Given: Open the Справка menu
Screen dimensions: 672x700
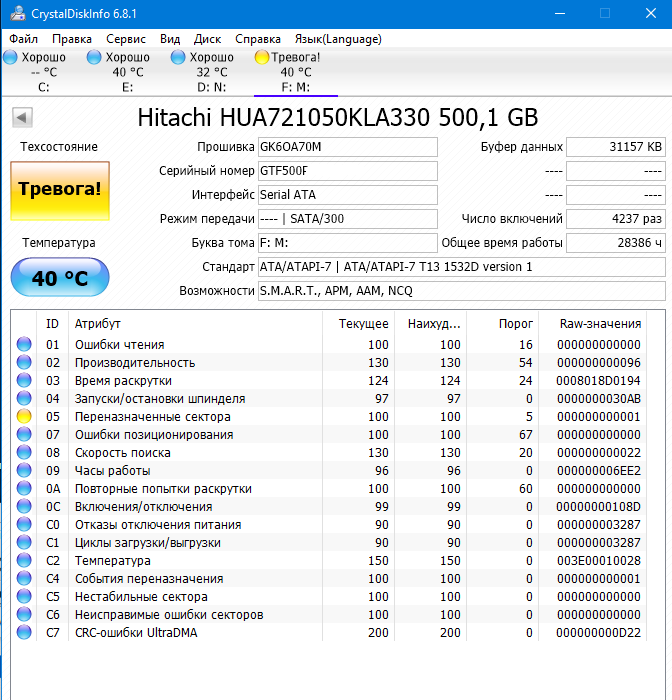Looking at the screenshot, I should coord(258,39).
